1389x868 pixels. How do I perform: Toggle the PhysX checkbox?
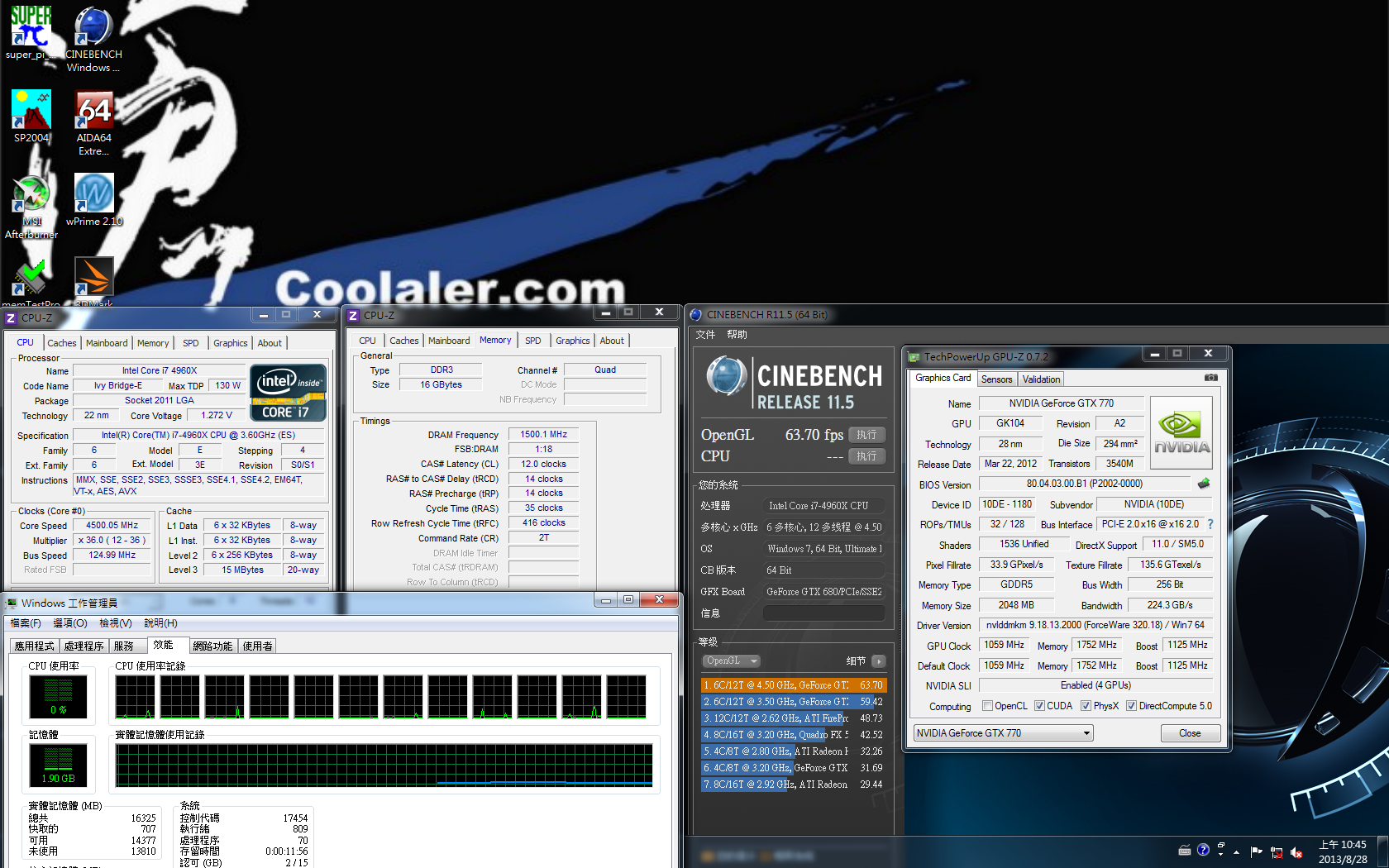coord(1086,706)
